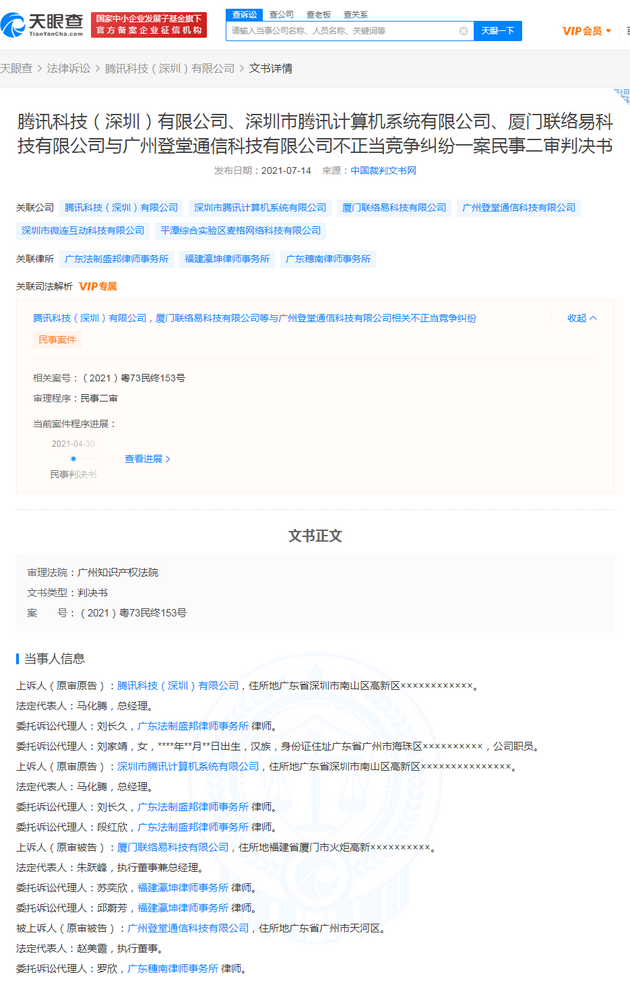Viewport: 630px width, 987px height.
Task: Open appellant link 厦门联络易科技有限公司 in party info
Action: 173,847
